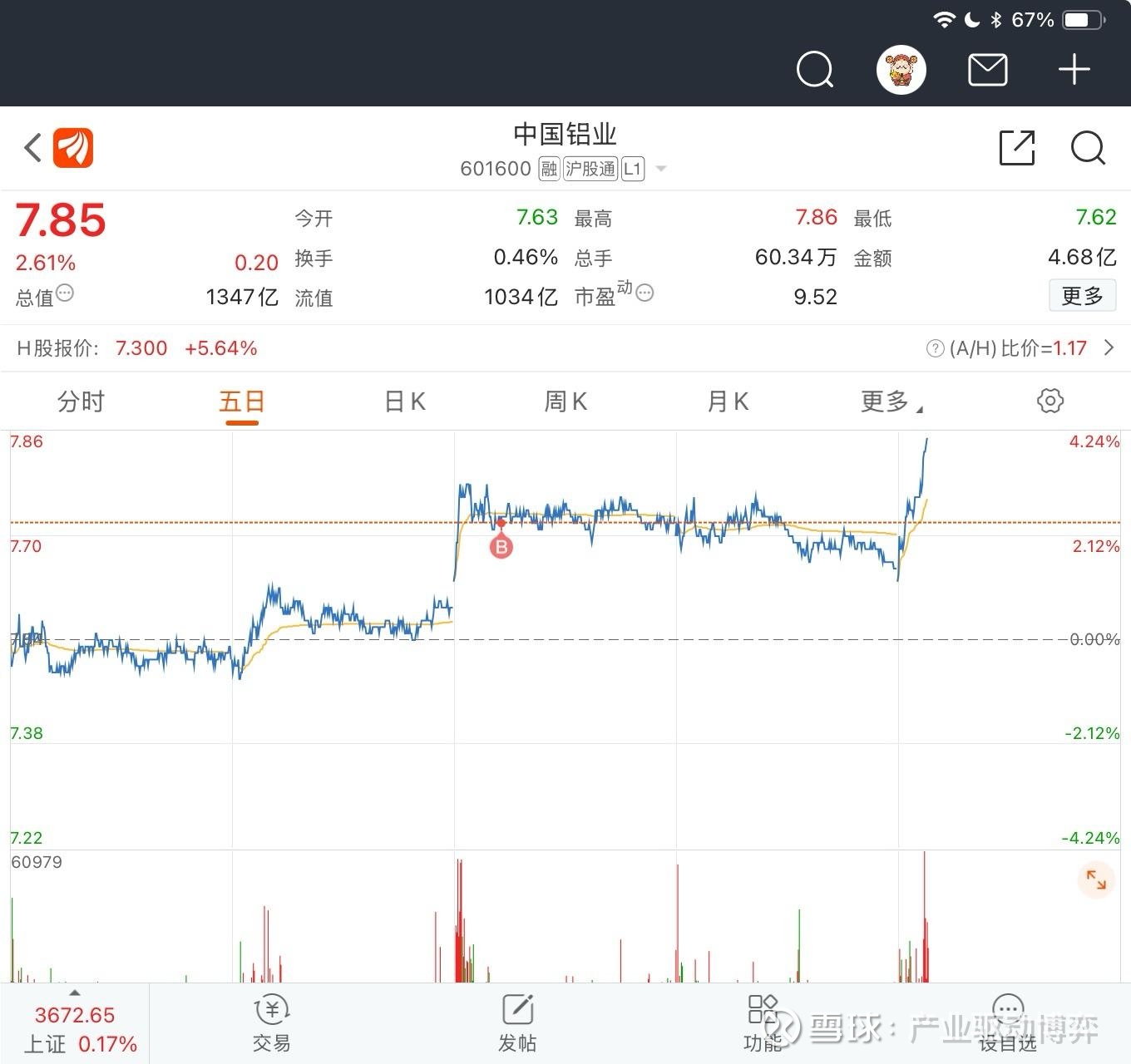
Task: Switch to 日K tab
Action: click(x=405, y=401)
